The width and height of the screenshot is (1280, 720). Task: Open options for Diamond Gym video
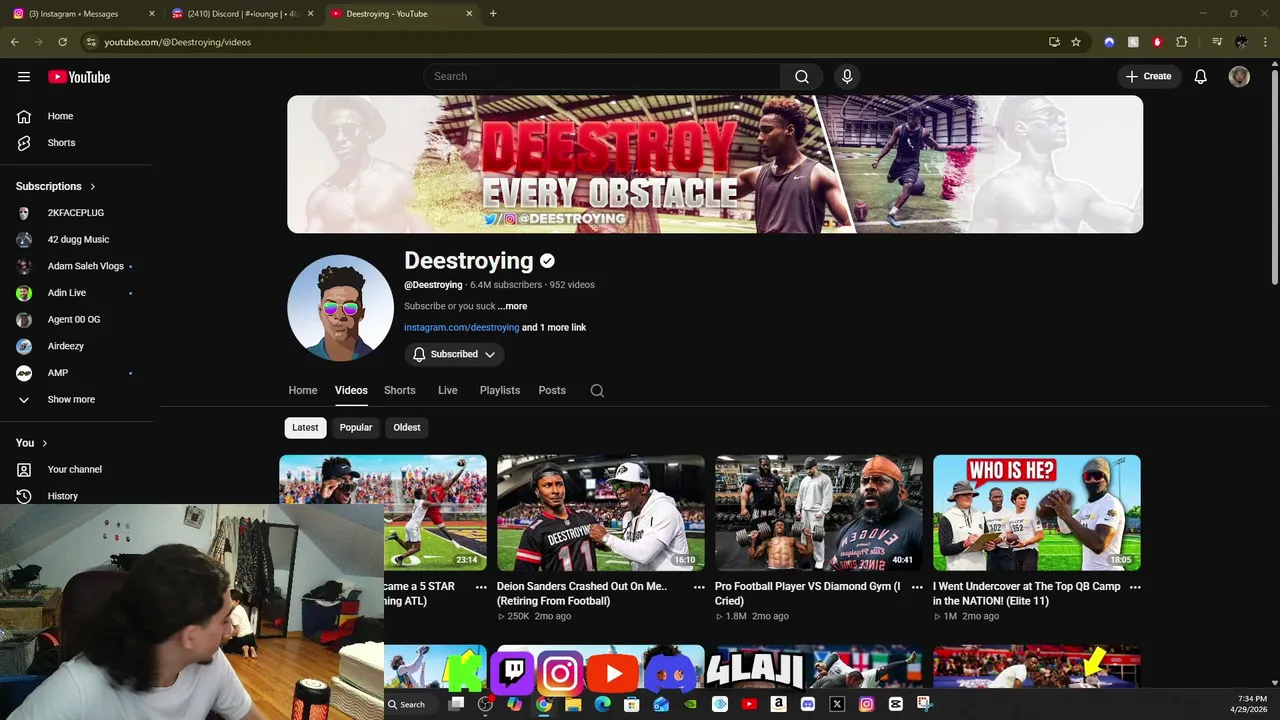[917, 587]
